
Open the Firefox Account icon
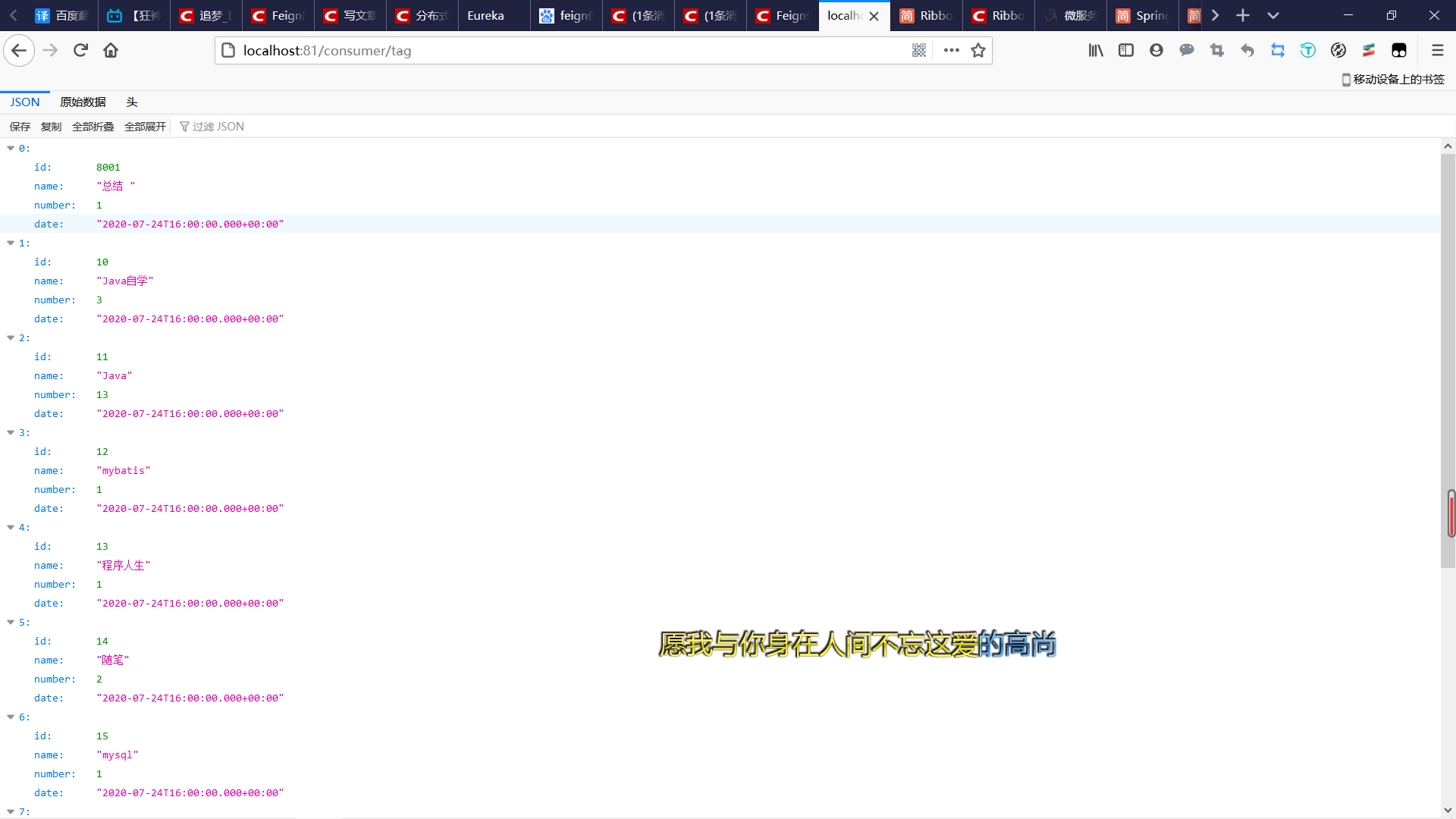(1156, 50)
